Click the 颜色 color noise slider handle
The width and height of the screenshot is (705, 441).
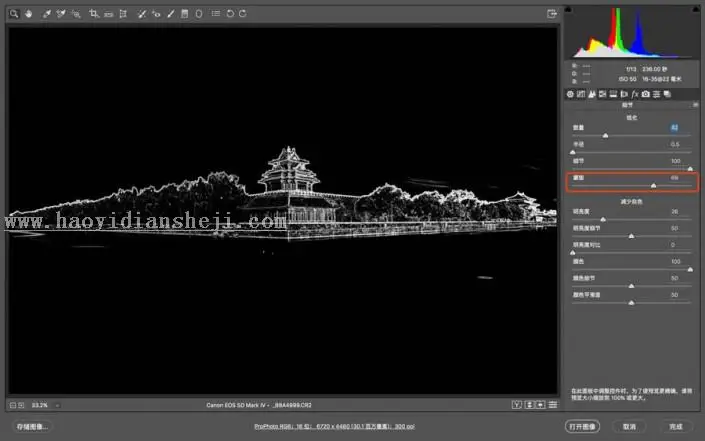click(x=690, y=269)
